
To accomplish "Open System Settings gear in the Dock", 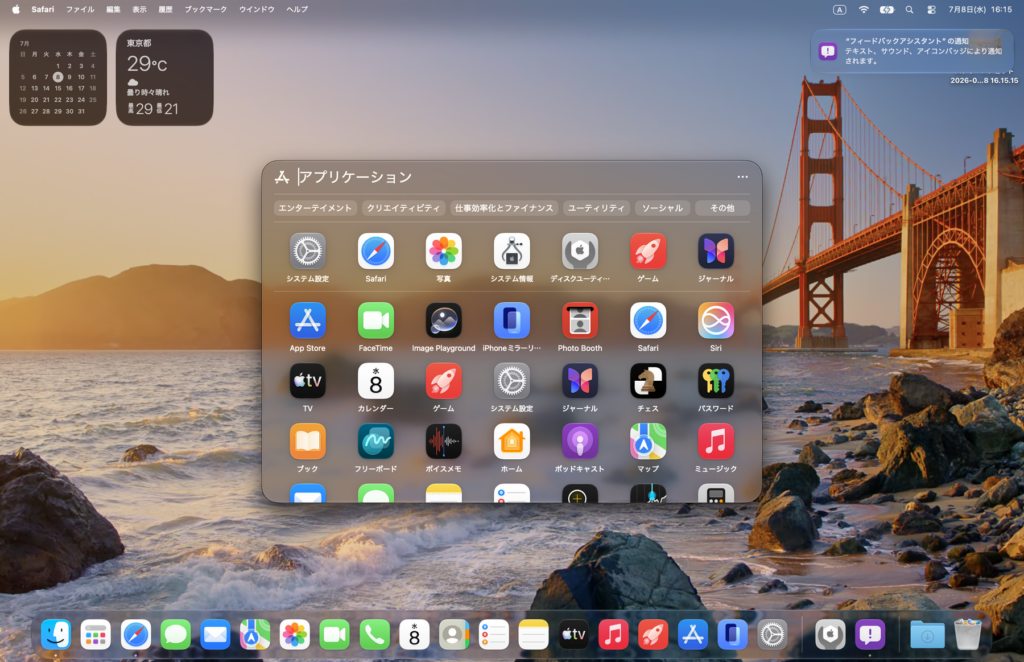I will click(772, 635).
